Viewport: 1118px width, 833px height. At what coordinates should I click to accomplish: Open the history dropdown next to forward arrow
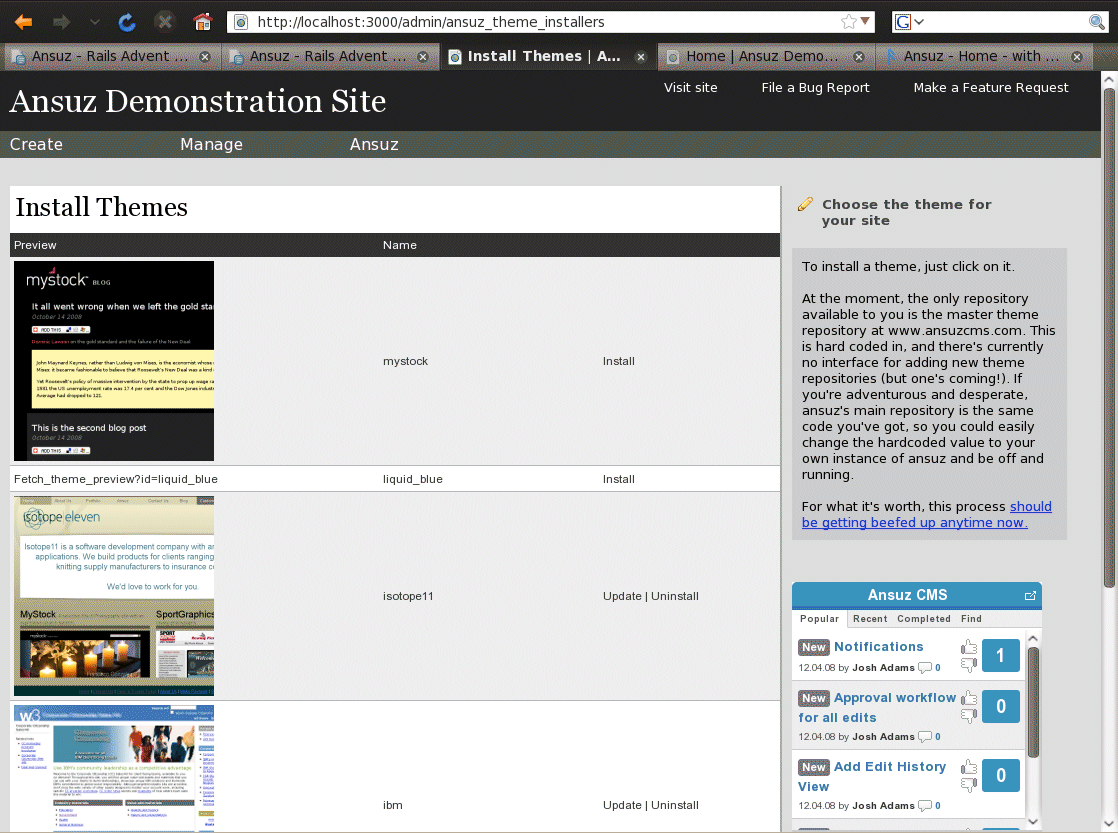click(94, 22)
